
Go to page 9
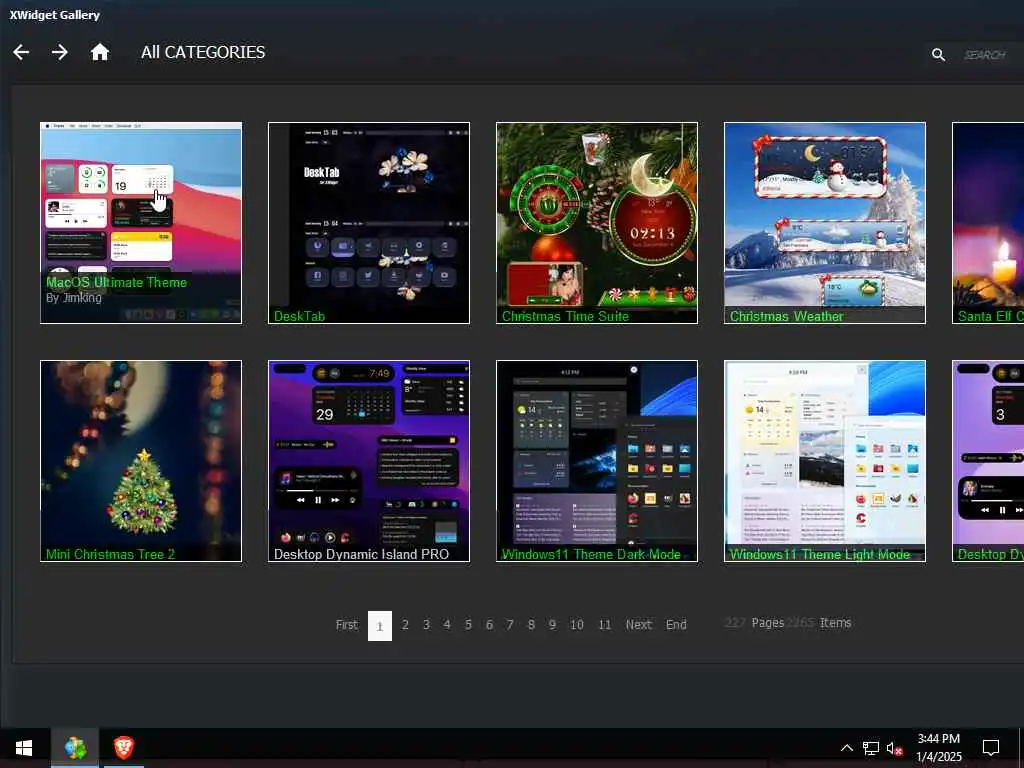[552, 625]
